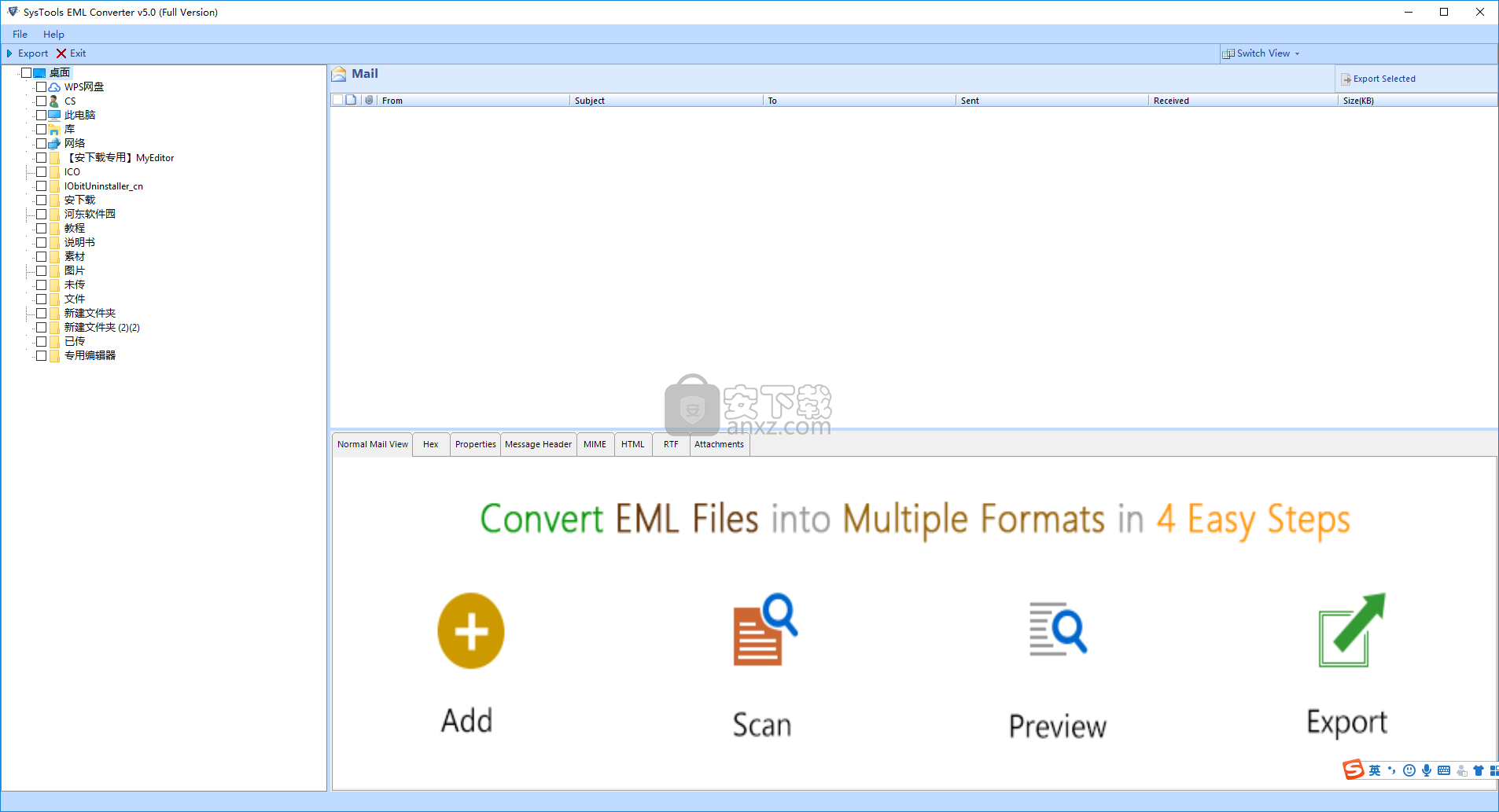The height and width of the screenshot is (812, 1499).
Task: Click the Export toolbar label
Action: (x=33, y=53)
